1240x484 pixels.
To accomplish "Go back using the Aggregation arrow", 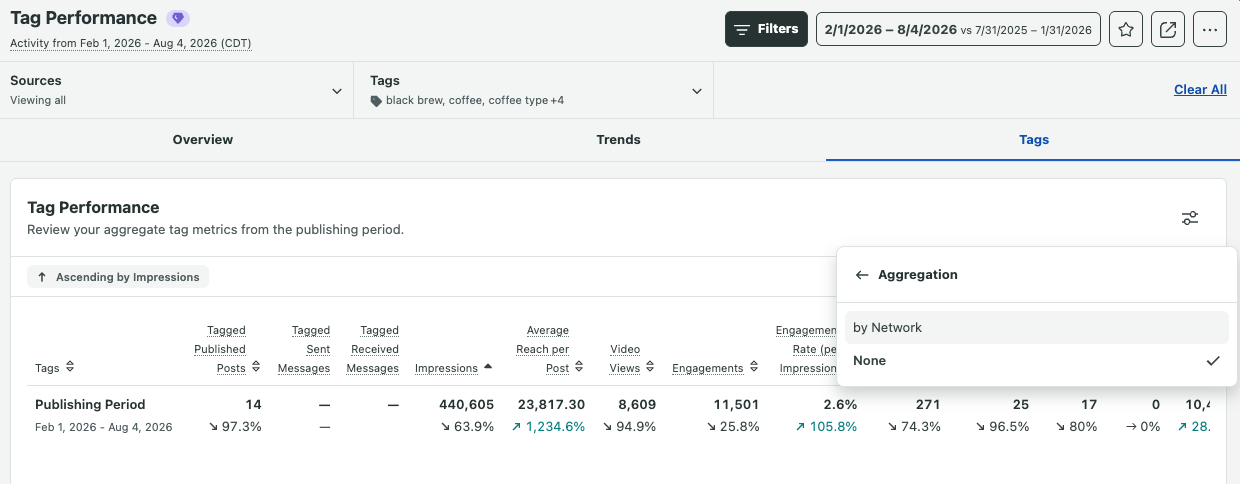I will coord(862,274).
